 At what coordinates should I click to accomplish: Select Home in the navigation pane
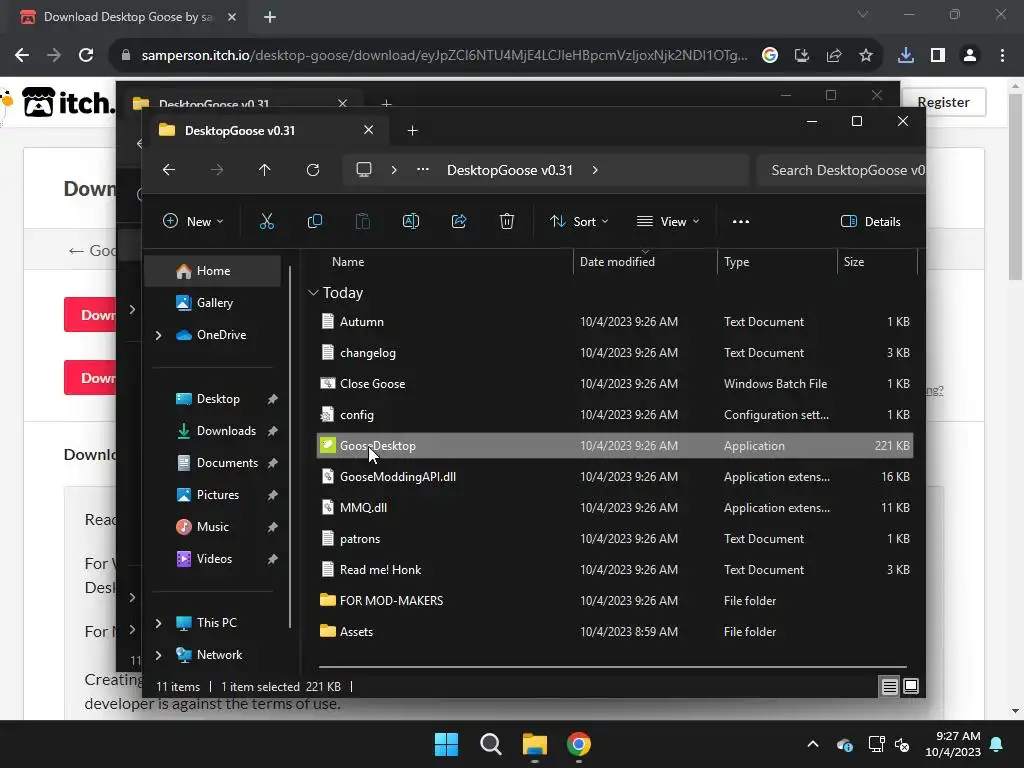[213, 271]
